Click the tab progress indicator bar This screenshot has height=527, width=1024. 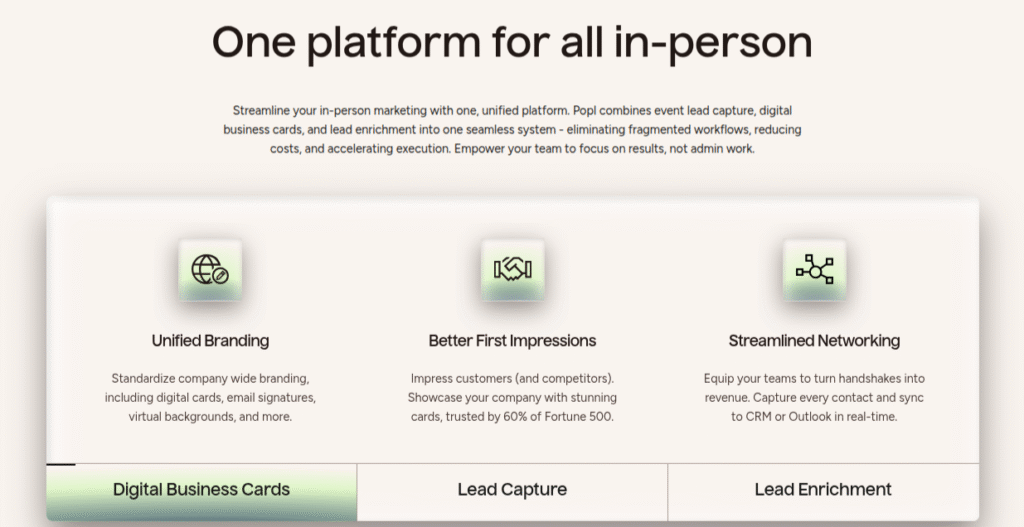pos(60,464)
